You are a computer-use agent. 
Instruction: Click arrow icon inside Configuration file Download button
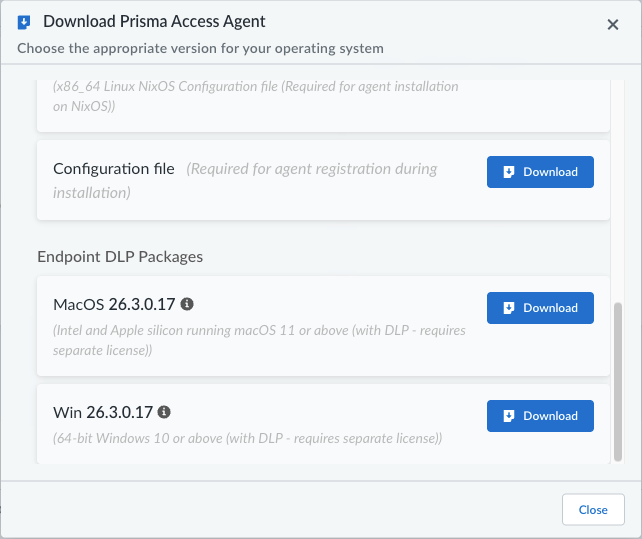click(x=509, y=172)
